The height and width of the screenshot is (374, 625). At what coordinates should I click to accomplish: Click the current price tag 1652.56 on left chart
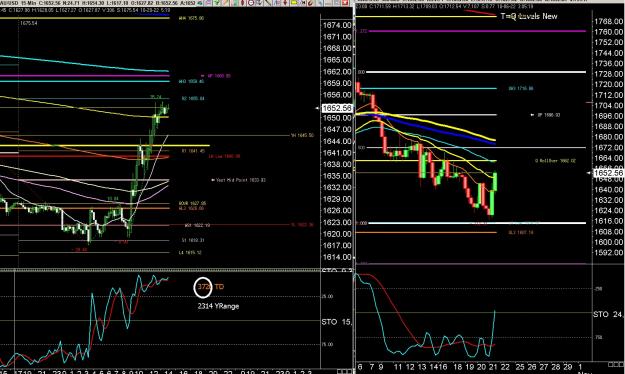pyautogui.click(x=337, y=108)
